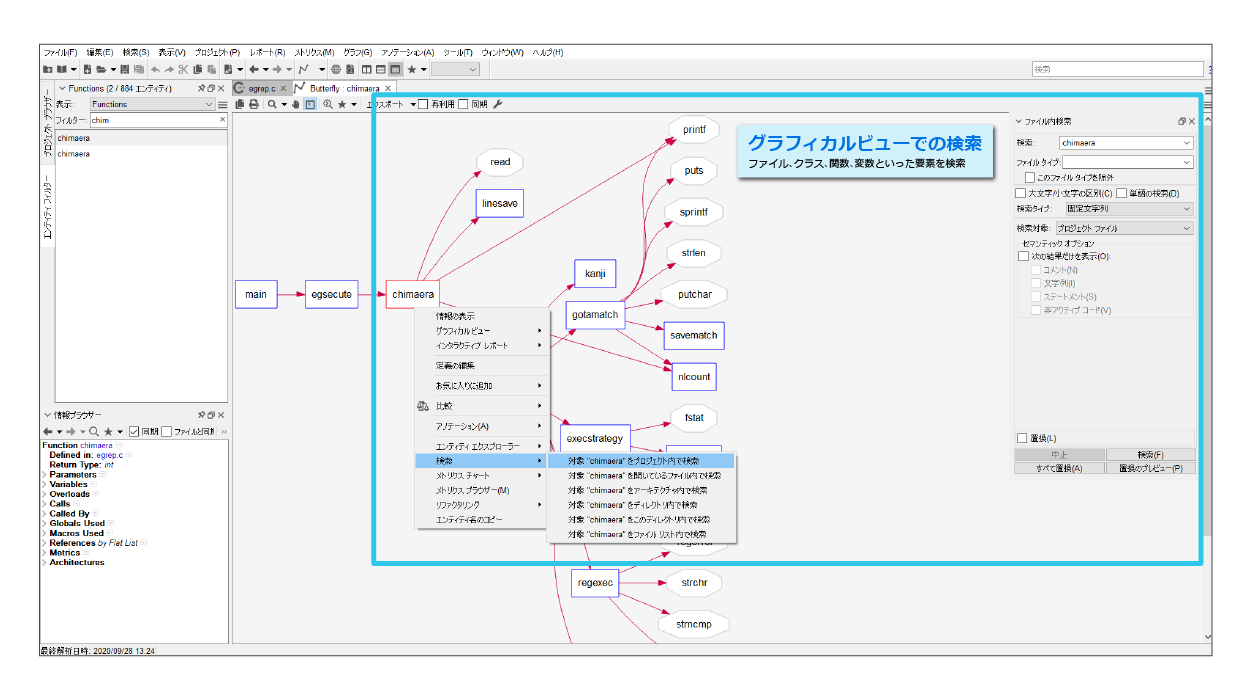Click the main node in the graph

256,294
